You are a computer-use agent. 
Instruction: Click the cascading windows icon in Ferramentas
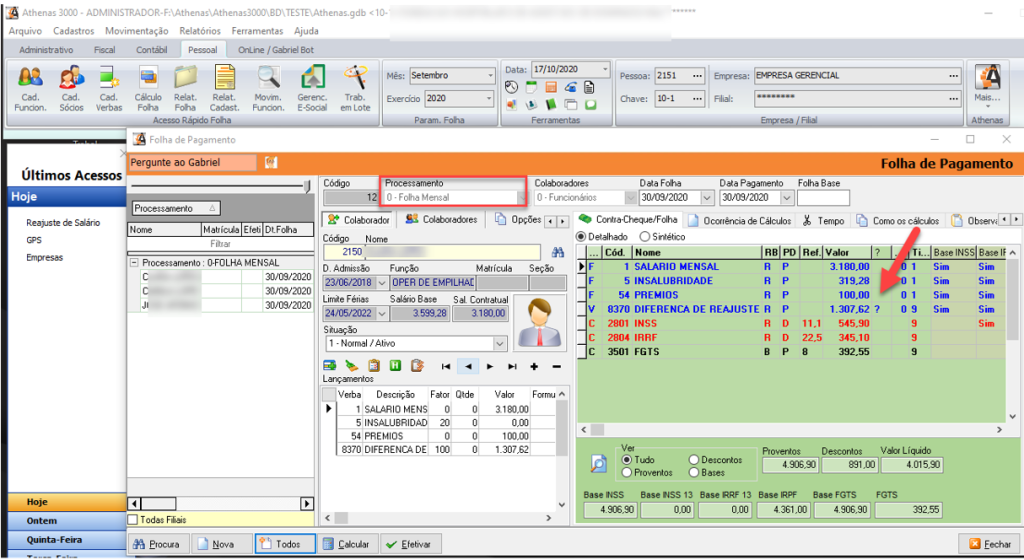click(x=571, y=104)
